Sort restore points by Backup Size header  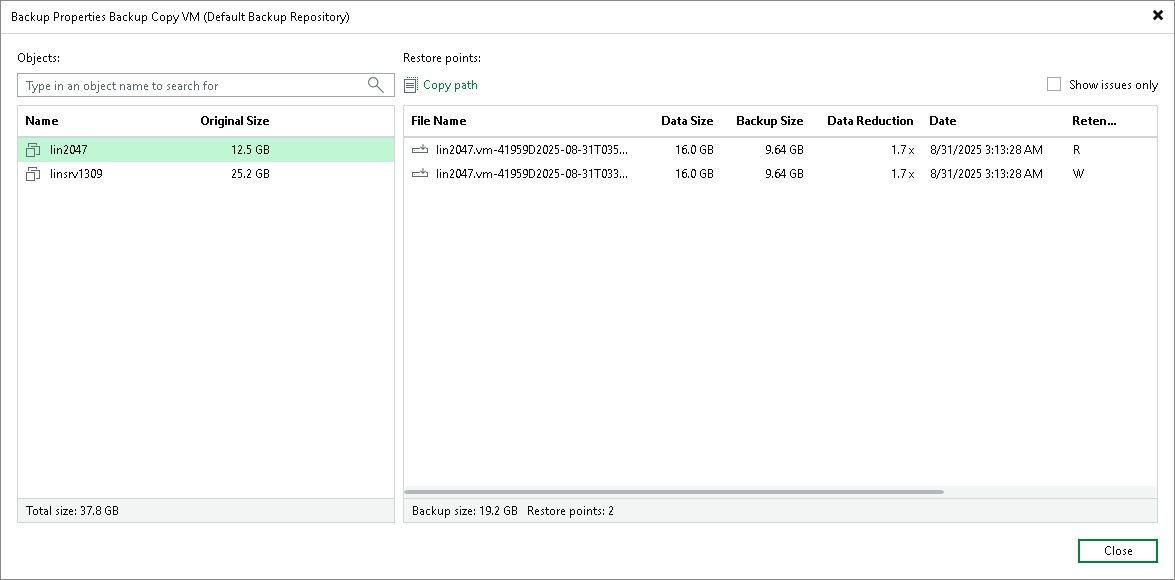coord(770,121)
